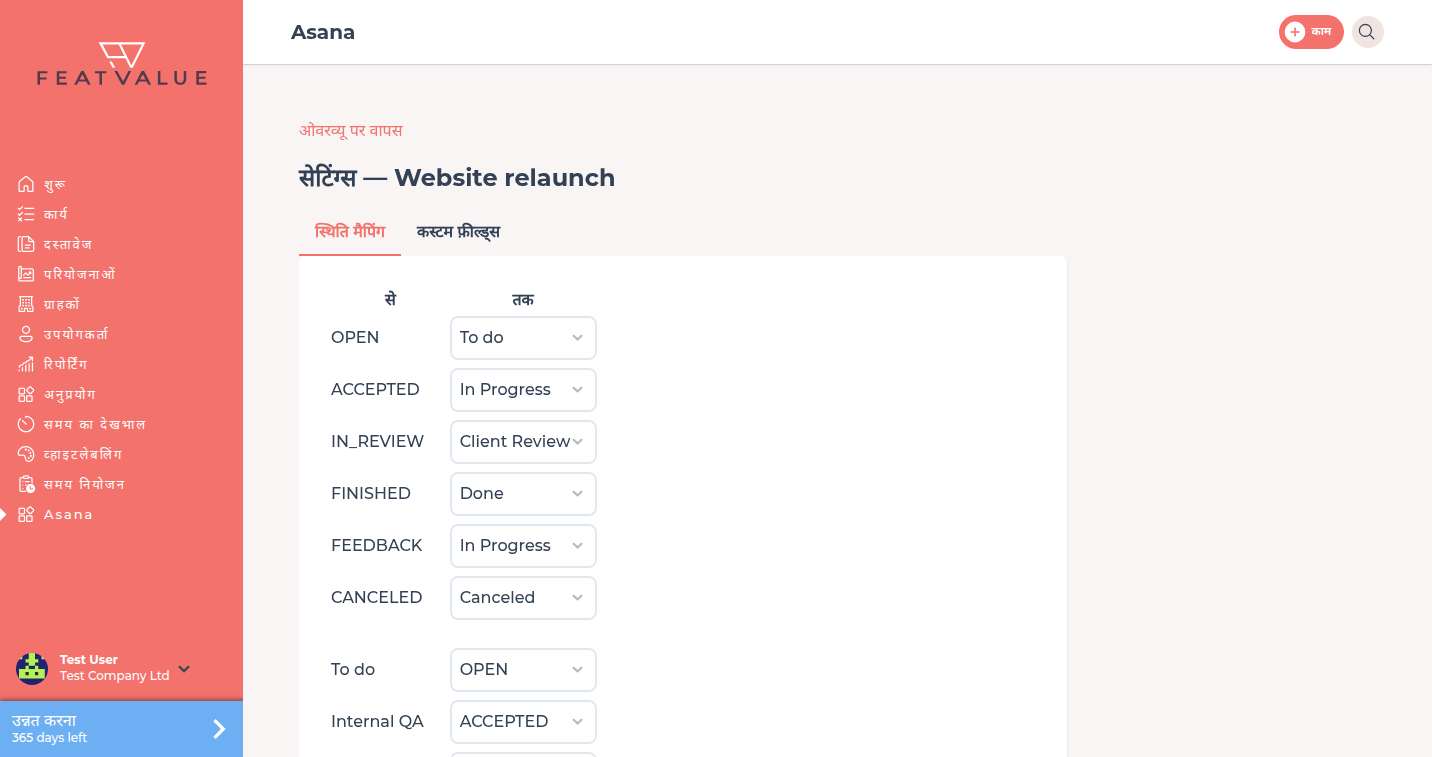Image resolution: width=1432 pixels, height=757 pixels.
Task: Click the FeatValue logo
Action: point(122,63)
